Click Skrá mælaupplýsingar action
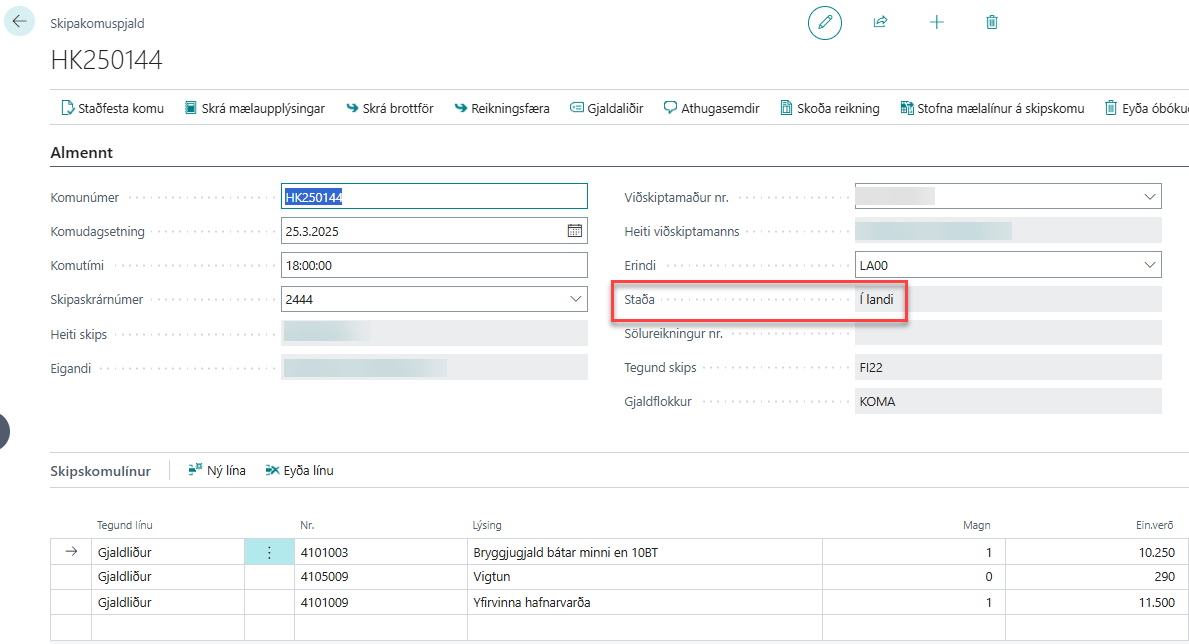 255,108
